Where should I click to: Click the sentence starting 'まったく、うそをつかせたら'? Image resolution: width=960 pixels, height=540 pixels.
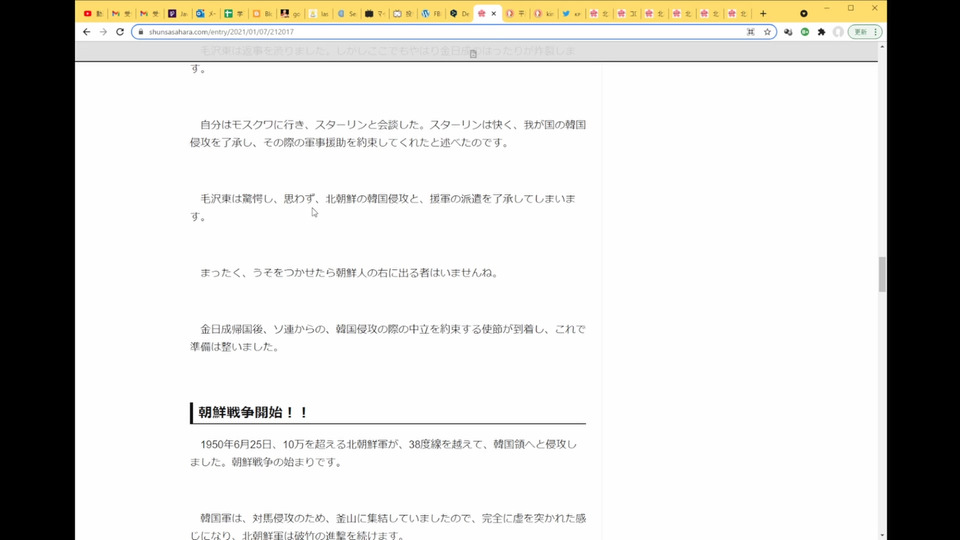[x=350, y=272]
